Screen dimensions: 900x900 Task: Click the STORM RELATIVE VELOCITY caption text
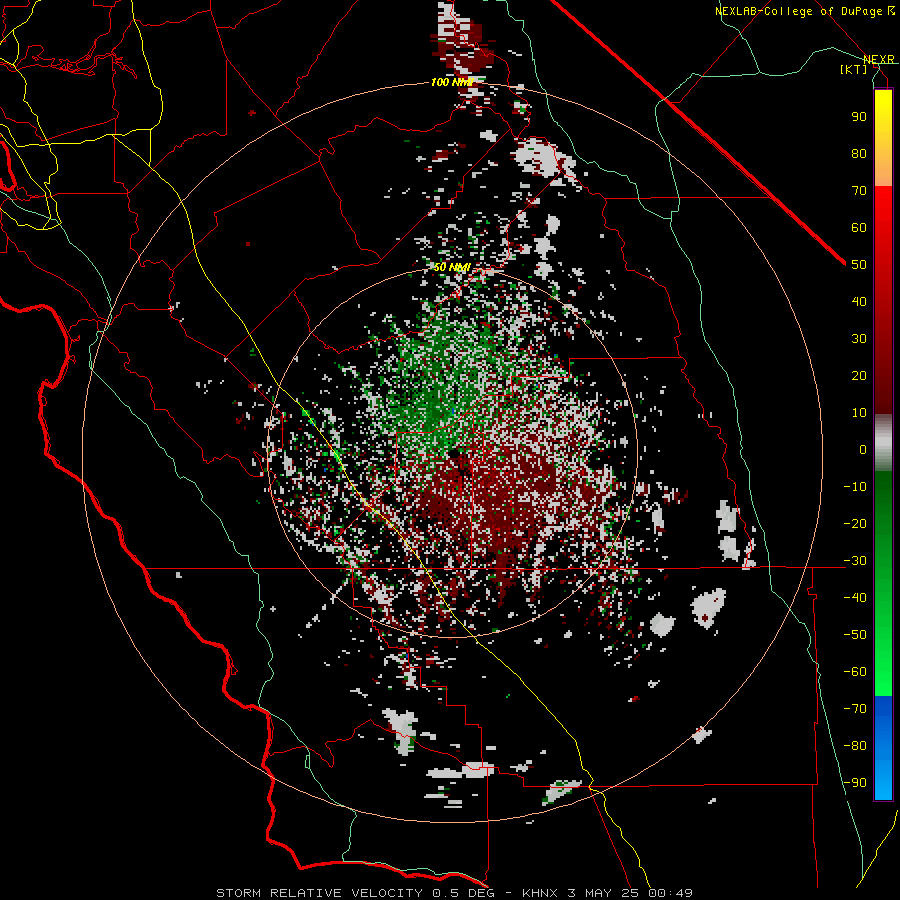319,893
